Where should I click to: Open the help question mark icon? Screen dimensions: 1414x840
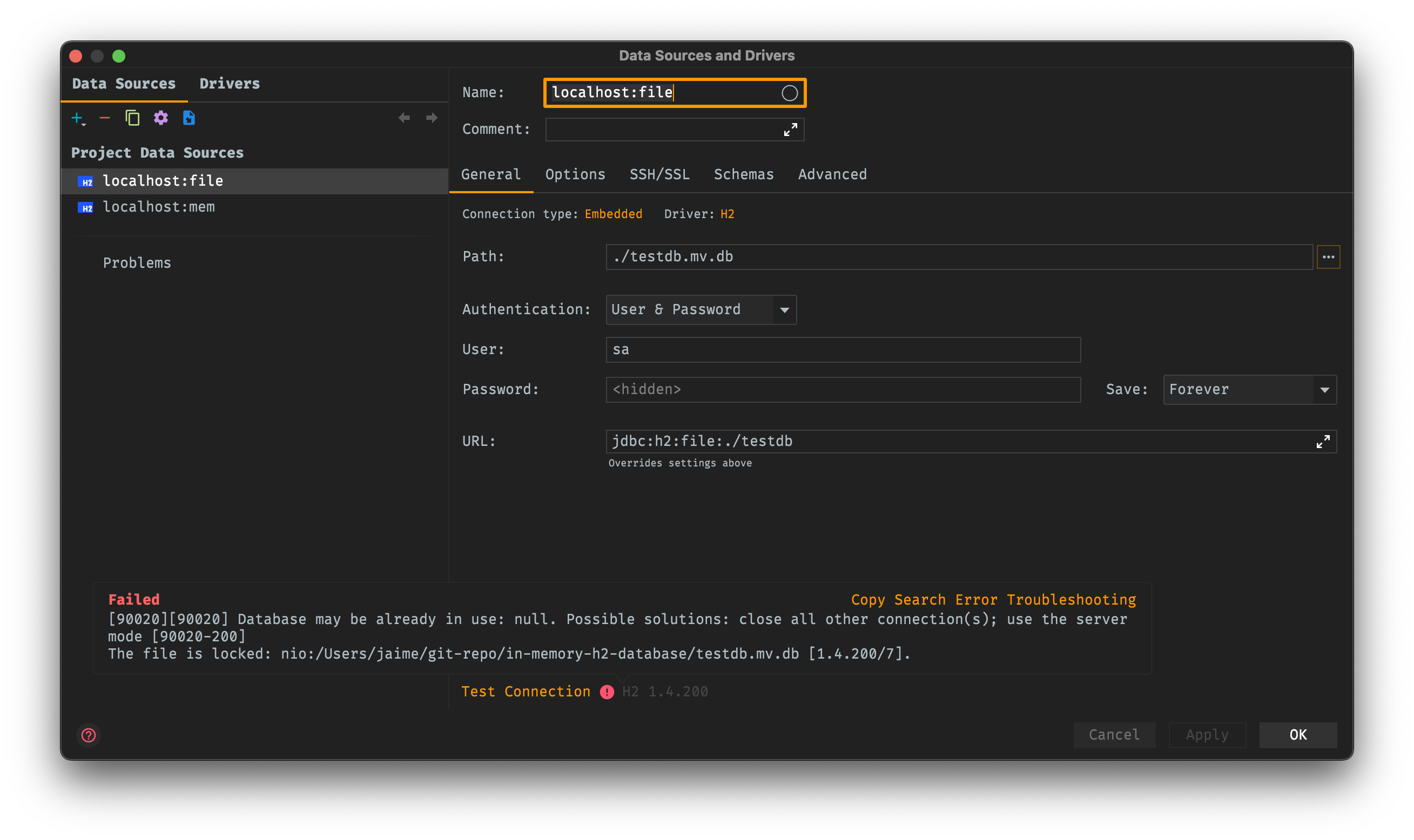[89, 735]
